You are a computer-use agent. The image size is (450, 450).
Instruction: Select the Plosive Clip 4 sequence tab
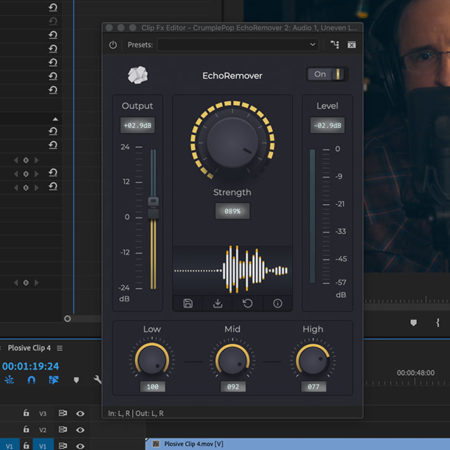[x=29, y=348]
